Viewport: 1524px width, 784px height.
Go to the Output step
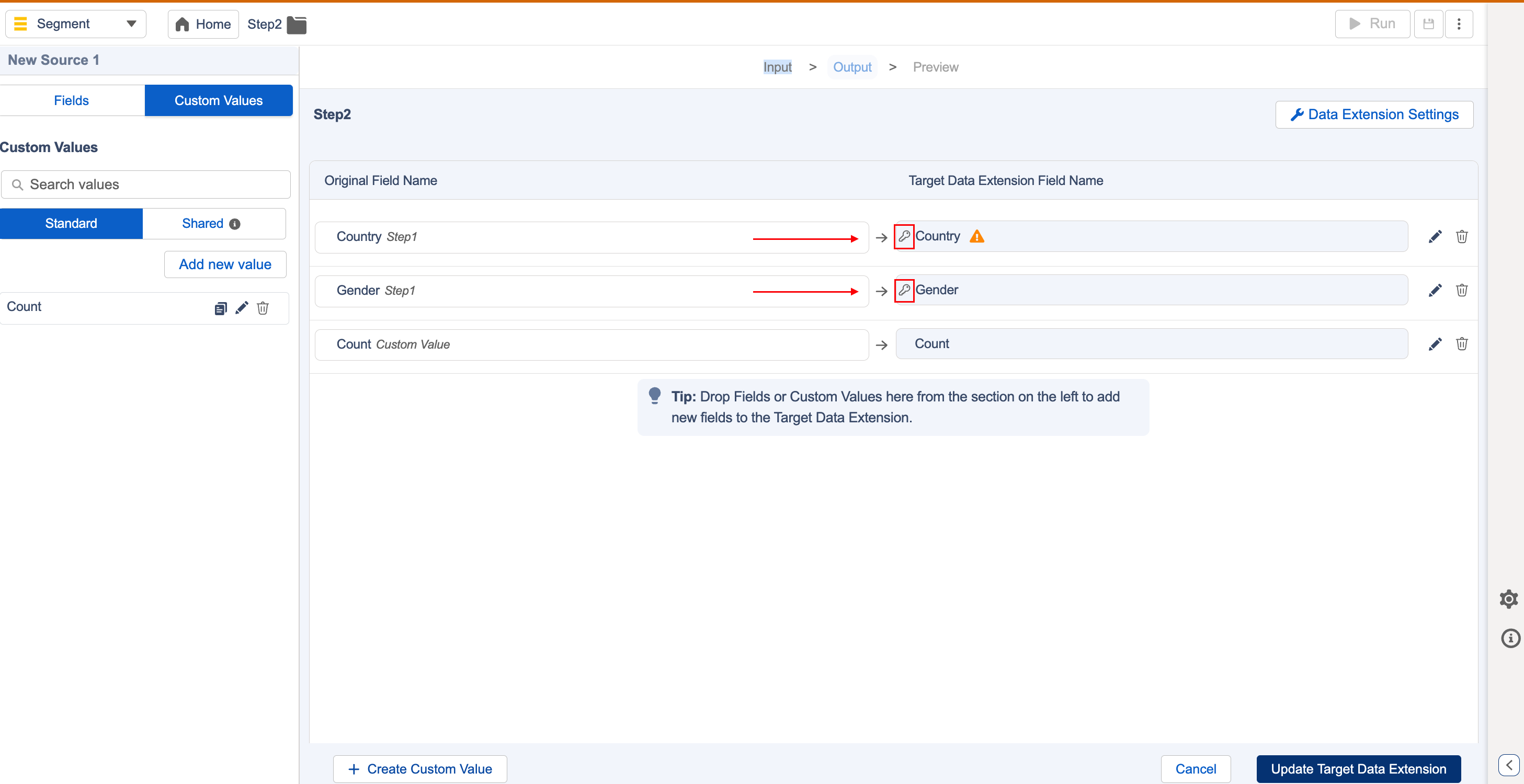point(852,67)
